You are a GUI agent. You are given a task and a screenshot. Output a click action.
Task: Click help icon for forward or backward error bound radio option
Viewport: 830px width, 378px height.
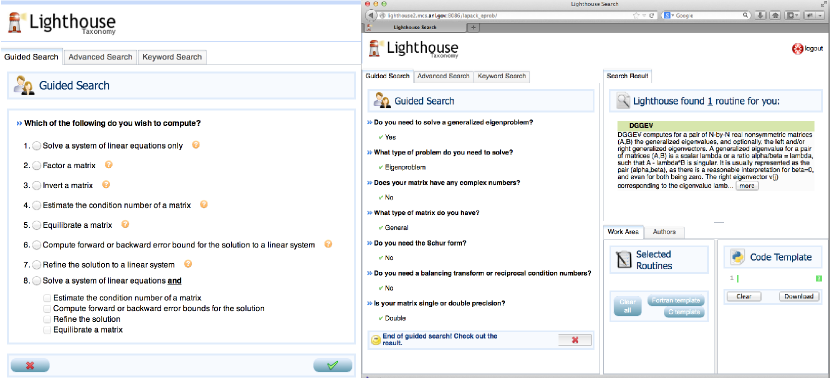[328, 244]
